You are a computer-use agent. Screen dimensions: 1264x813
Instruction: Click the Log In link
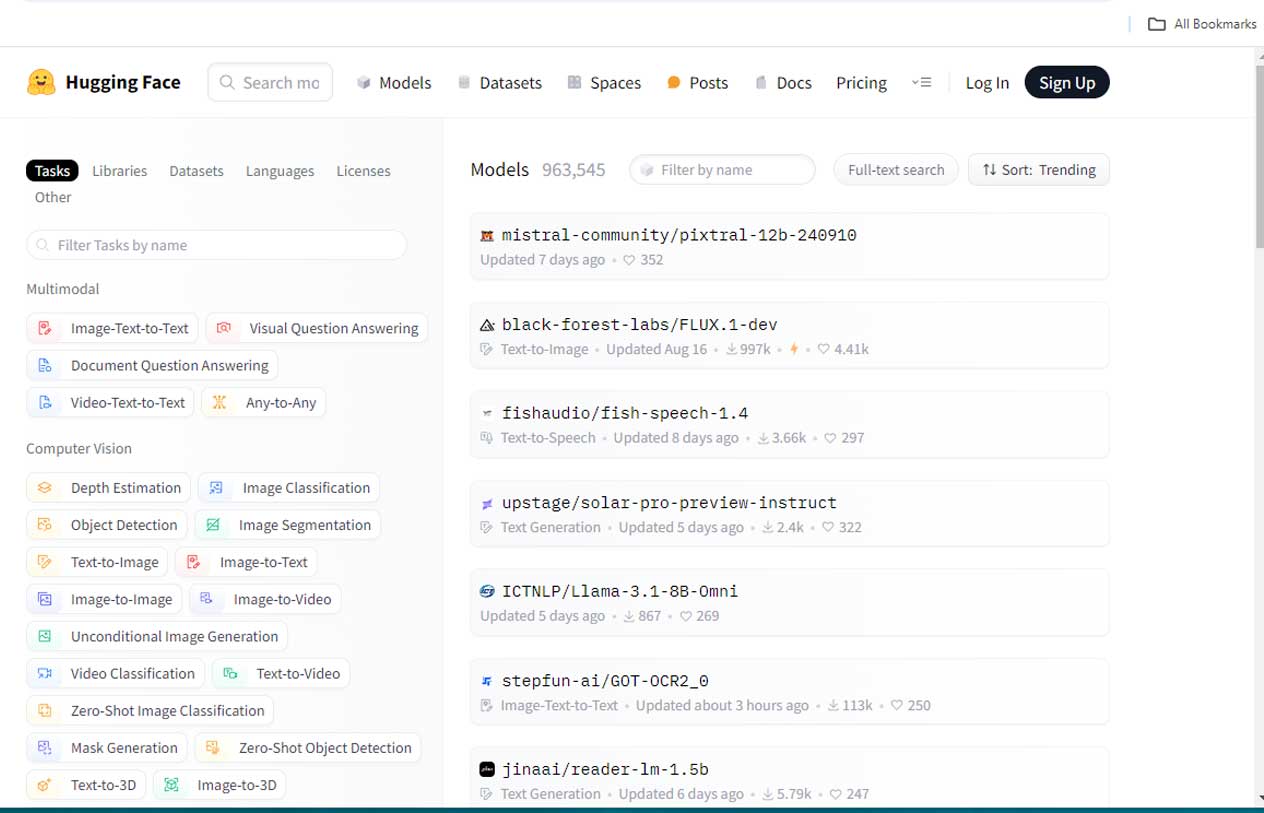(x=987, y=82)
